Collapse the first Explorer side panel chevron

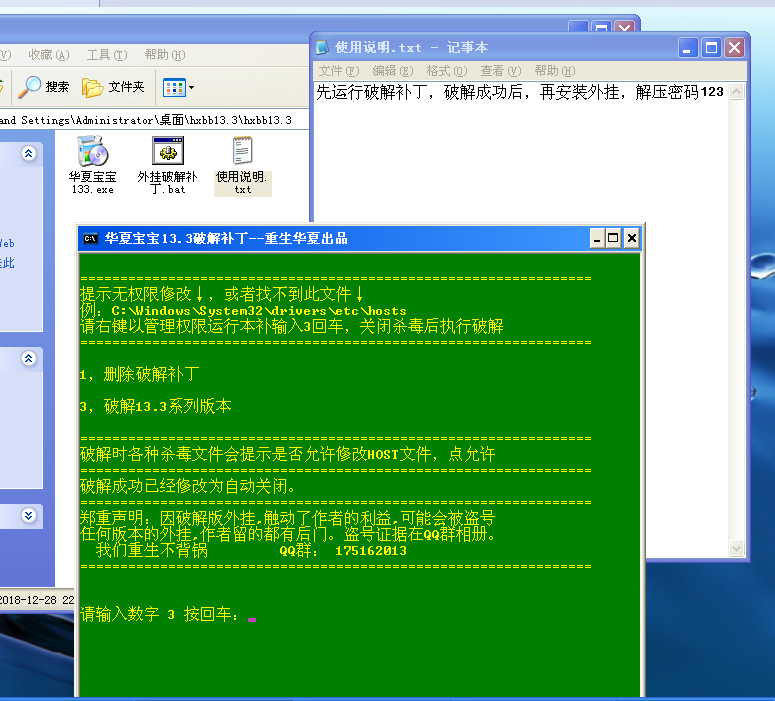(29, 153)
